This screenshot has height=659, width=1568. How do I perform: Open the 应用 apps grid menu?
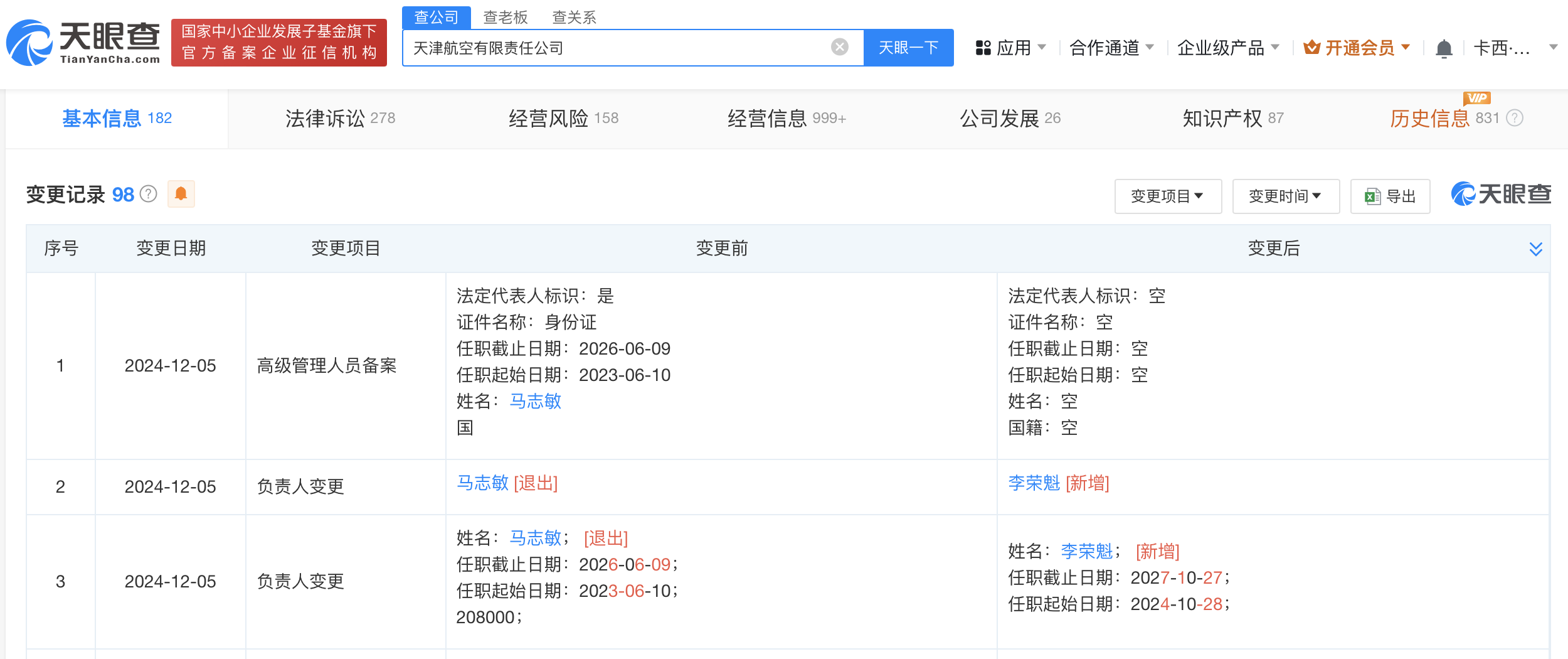[x=1010, y=48]
